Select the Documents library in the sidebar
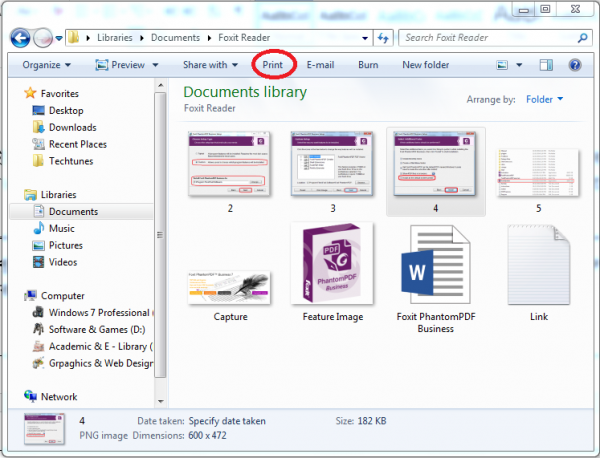This screenshot has width=600, height=458. pos(81,212)
